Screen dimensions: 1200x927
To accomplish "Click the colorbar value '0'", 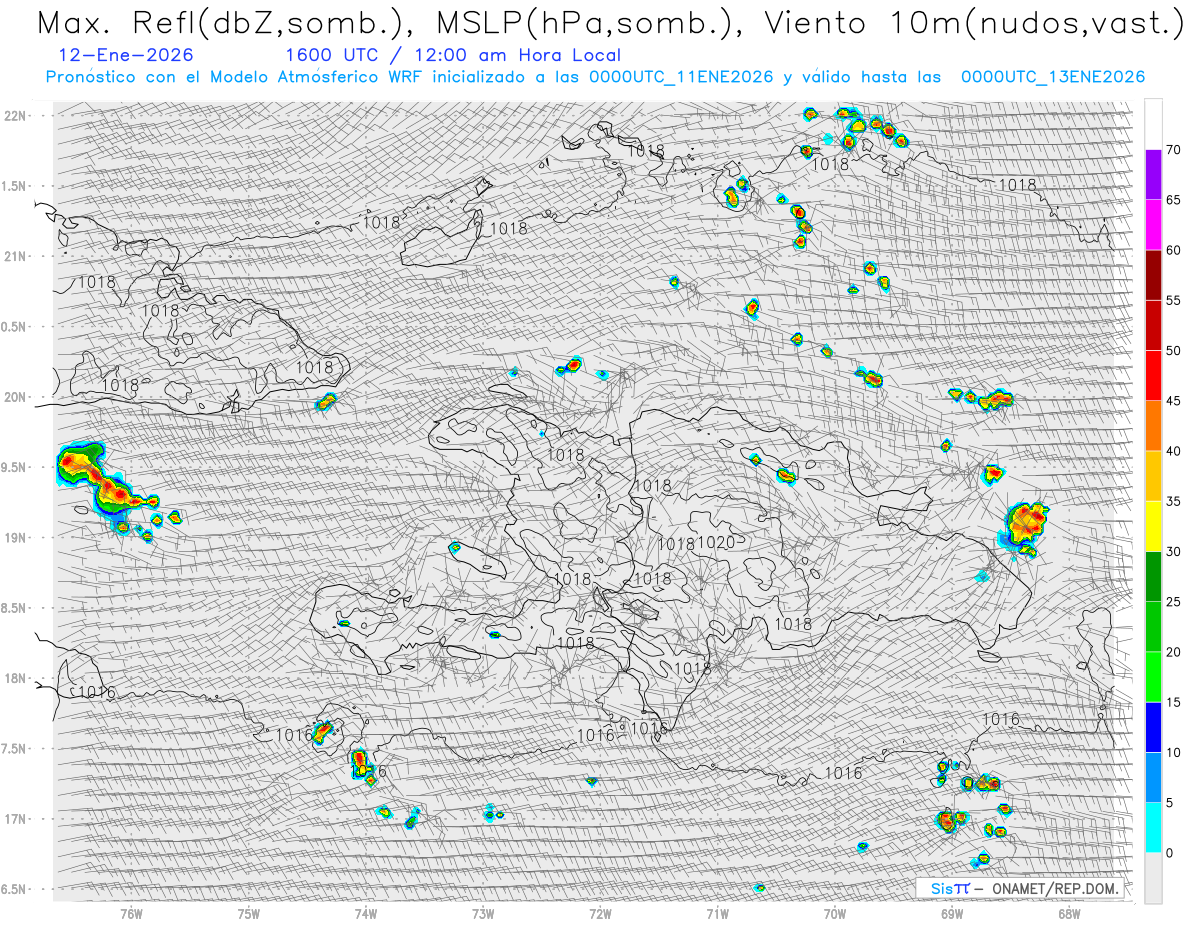I will 1169,852.
